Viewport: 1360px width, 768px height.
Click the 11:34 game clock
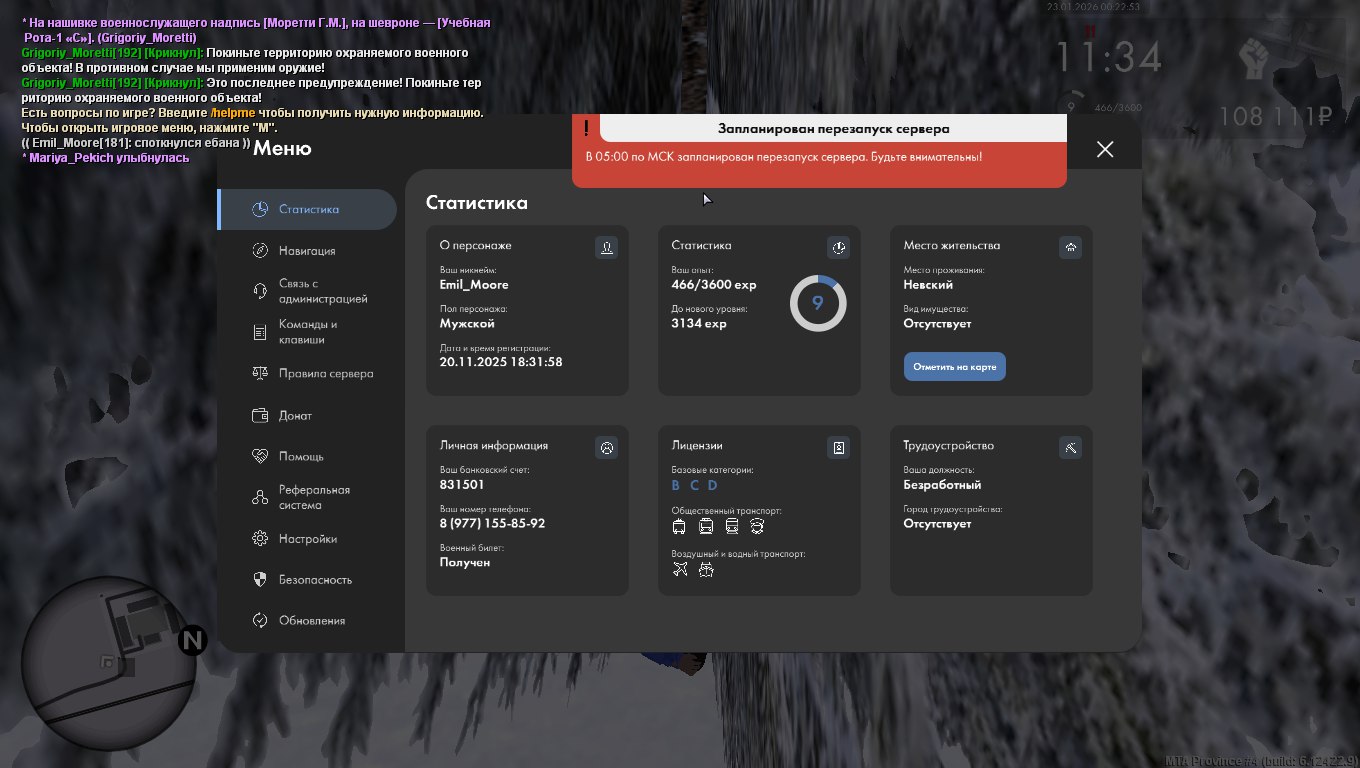tap(1109, 58)
